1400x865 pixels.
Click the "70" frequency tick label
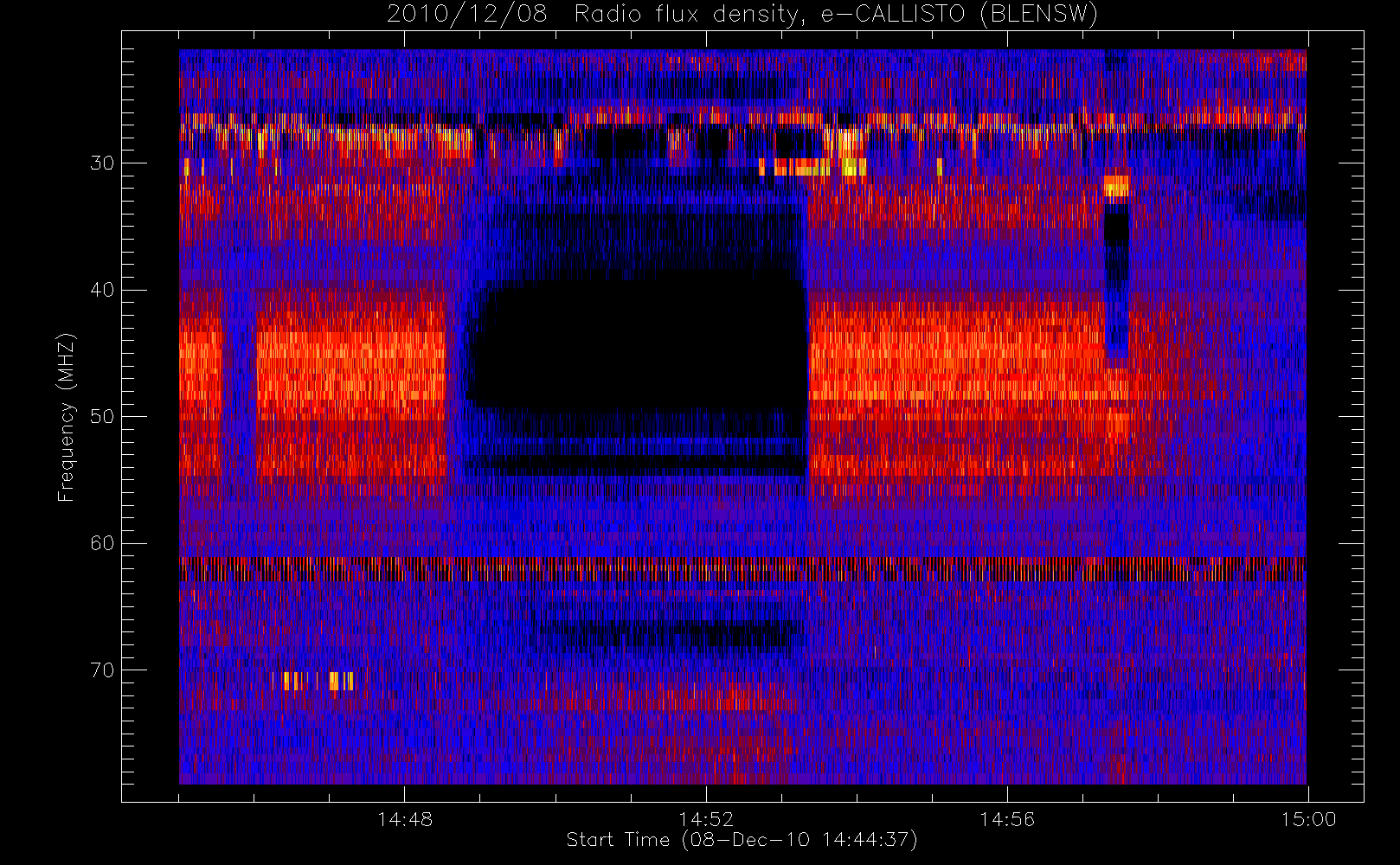click(102, 670)
